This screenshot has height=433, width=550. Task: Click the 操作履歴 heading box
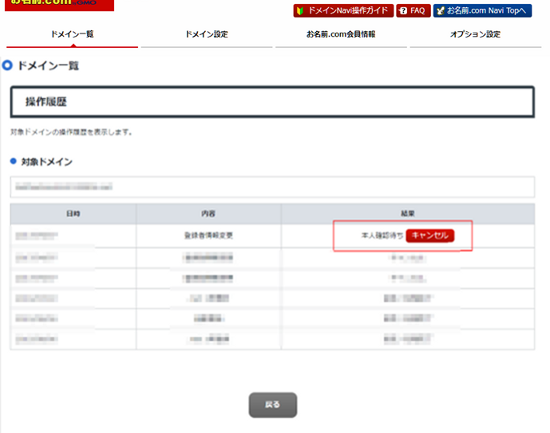pos(272,102)
